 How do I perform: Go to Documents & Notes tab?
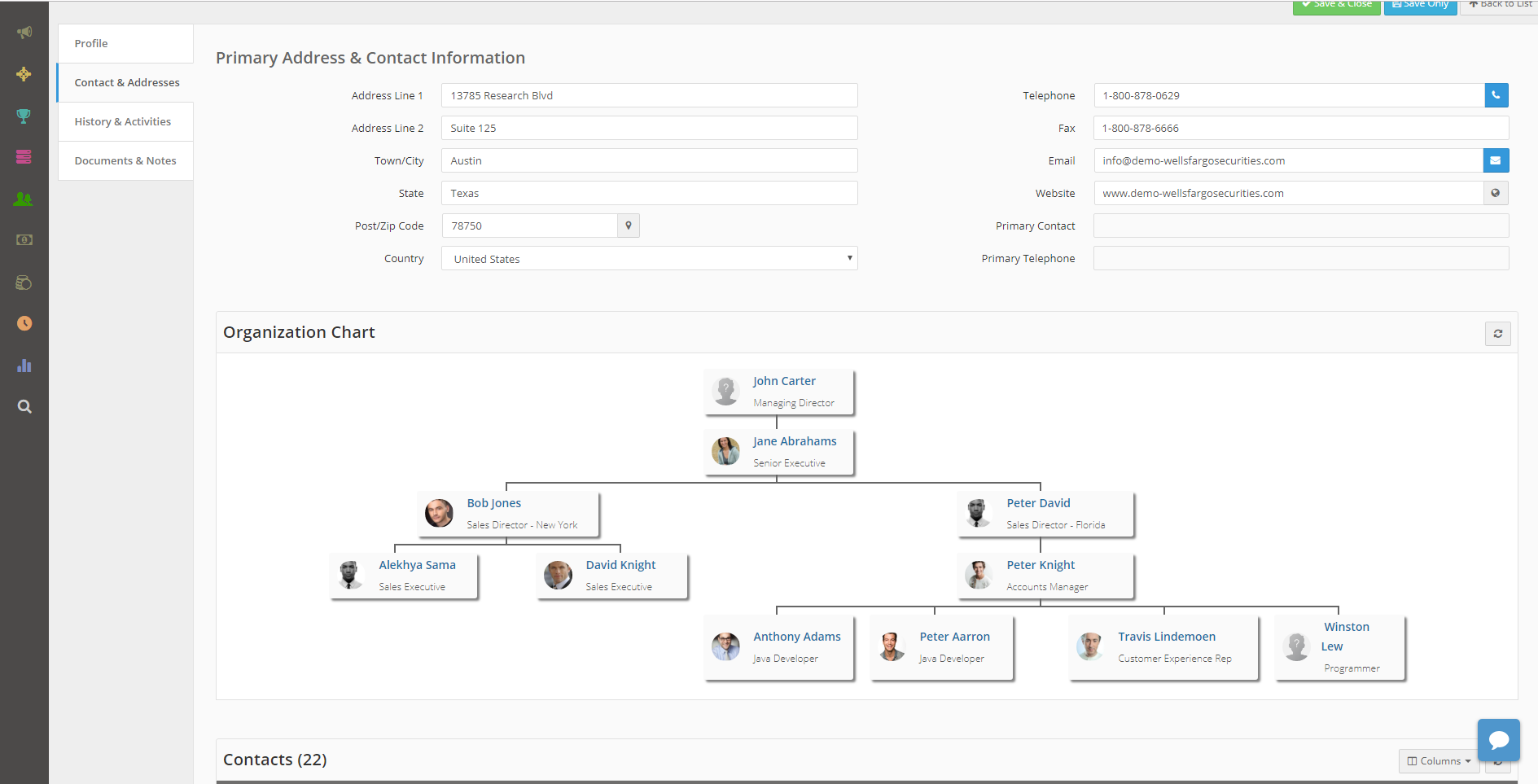click(125, 160)
